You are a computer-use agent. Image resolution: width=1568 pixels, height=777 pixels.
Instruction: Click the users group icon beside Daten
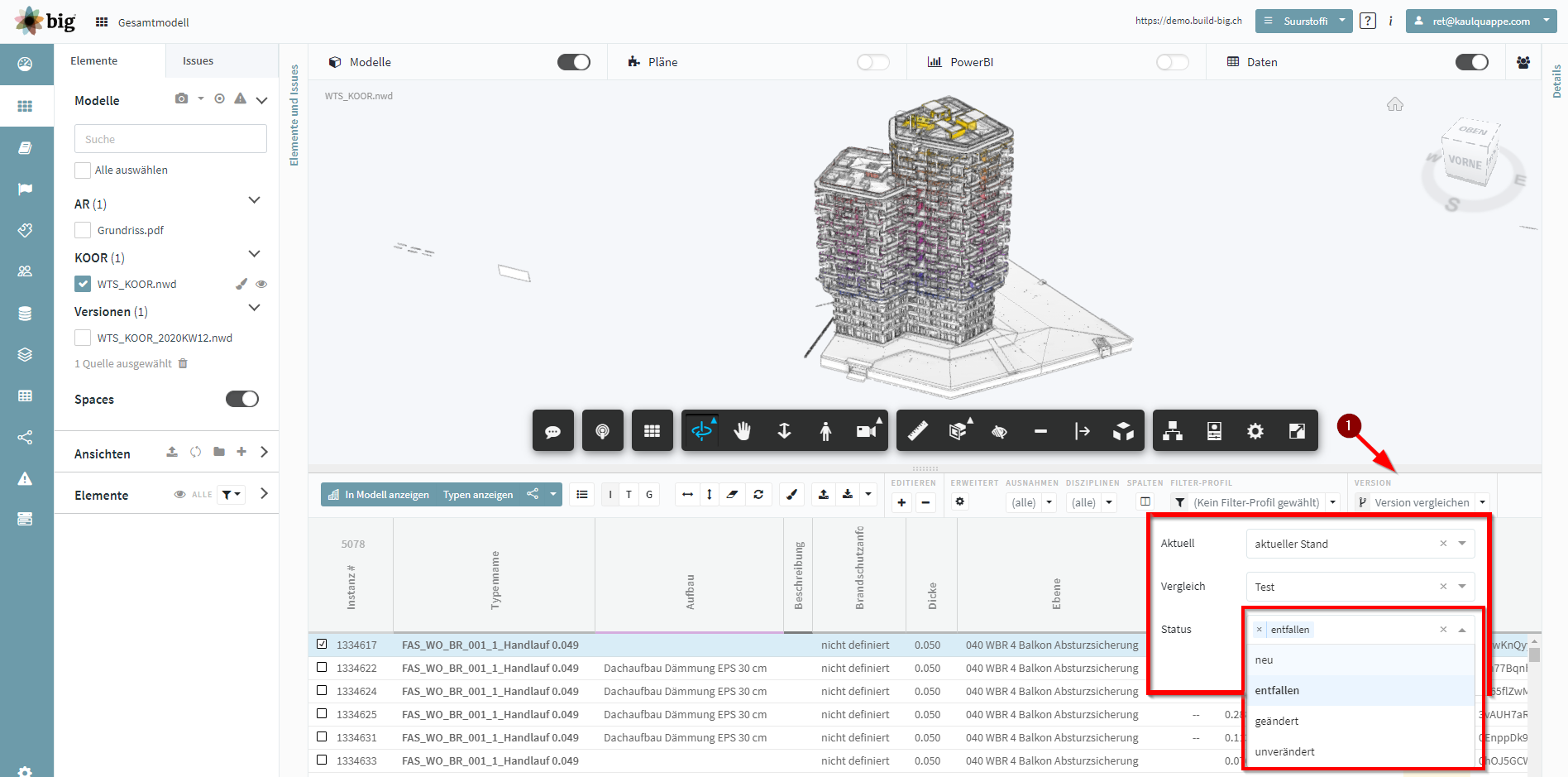pos(1523,62)
